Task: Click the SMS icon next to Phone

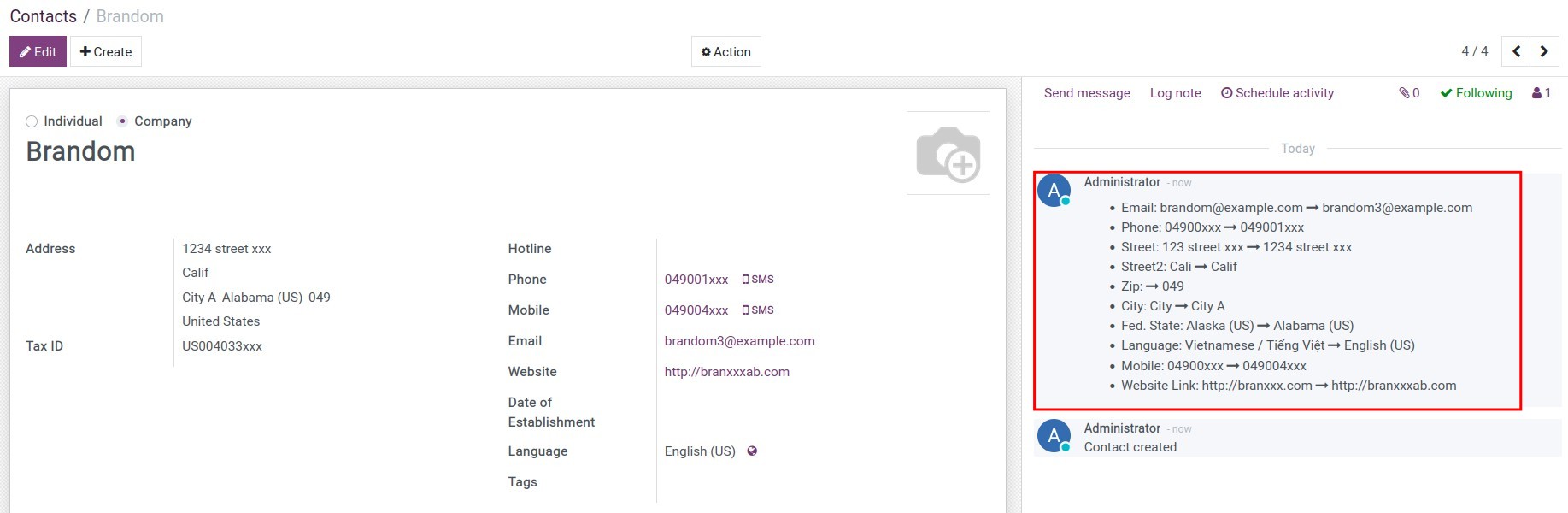Action: pyautogui.click(x=758, y=280)
